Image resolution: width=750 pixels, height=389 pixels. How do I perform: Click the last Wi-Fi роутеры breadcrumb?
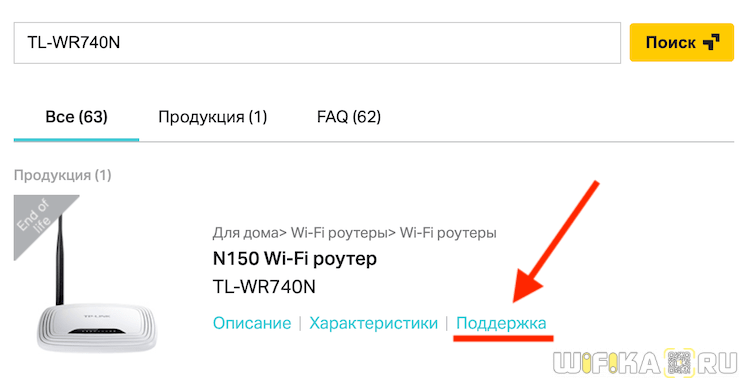coord(448,233)
